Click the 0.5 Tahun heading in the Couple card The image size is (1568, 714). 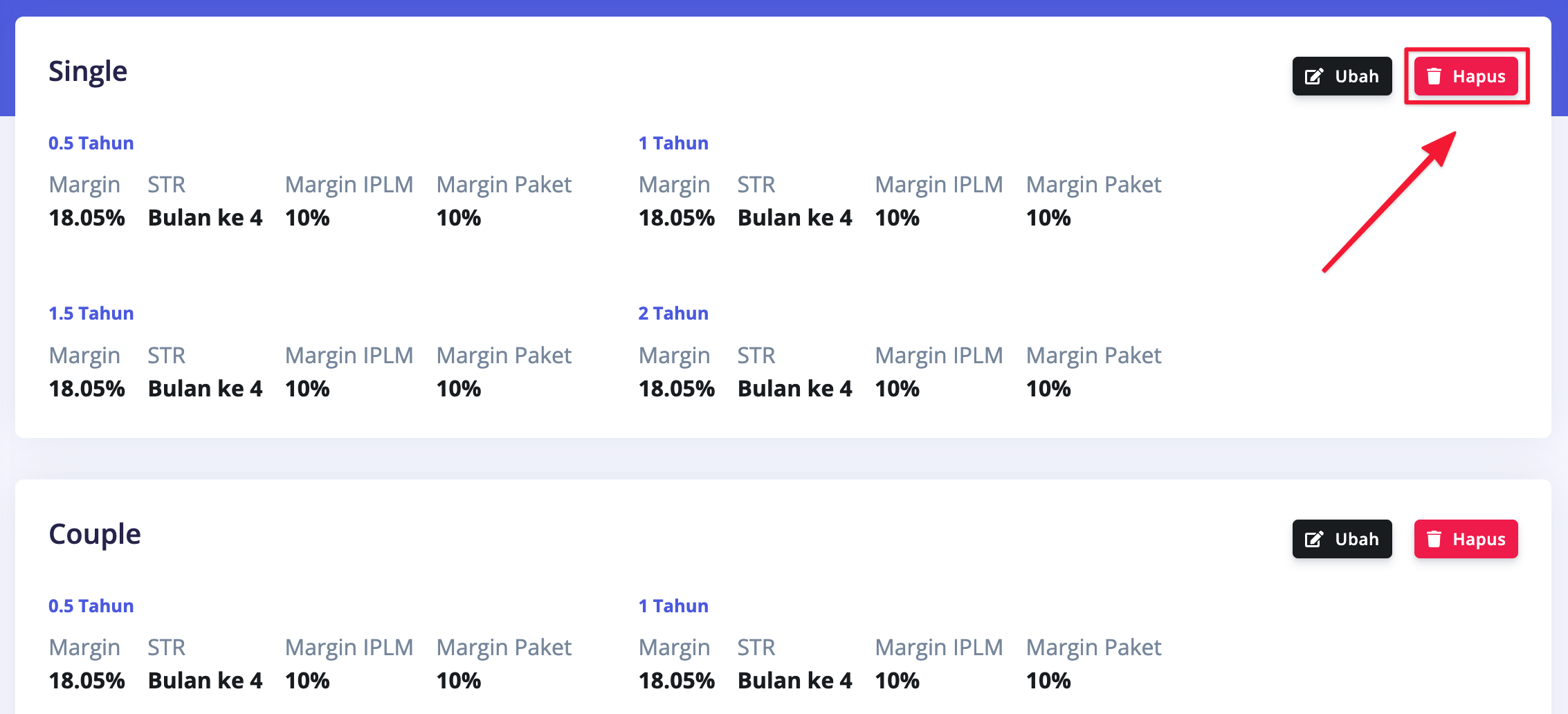pyautogui.click(x=91, y=606)
